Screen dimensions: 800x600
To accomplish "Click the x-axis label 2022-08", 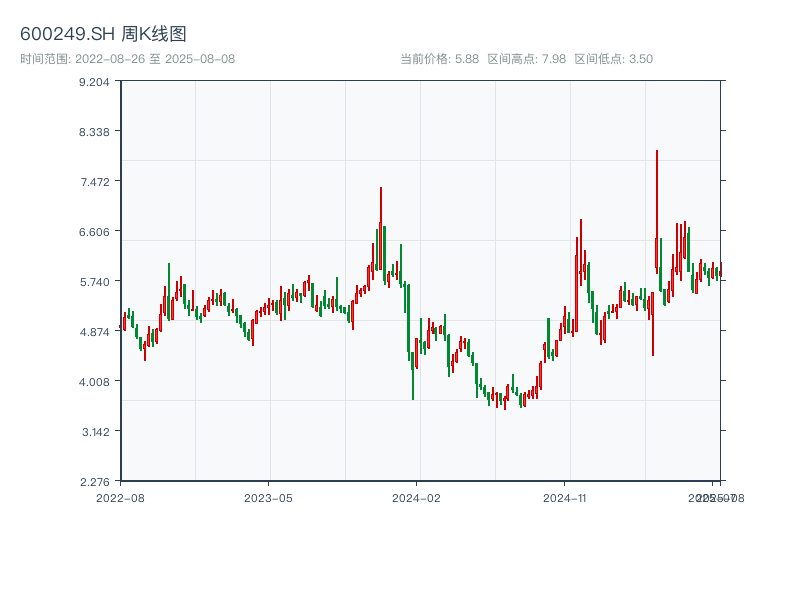I will [120, 498].
